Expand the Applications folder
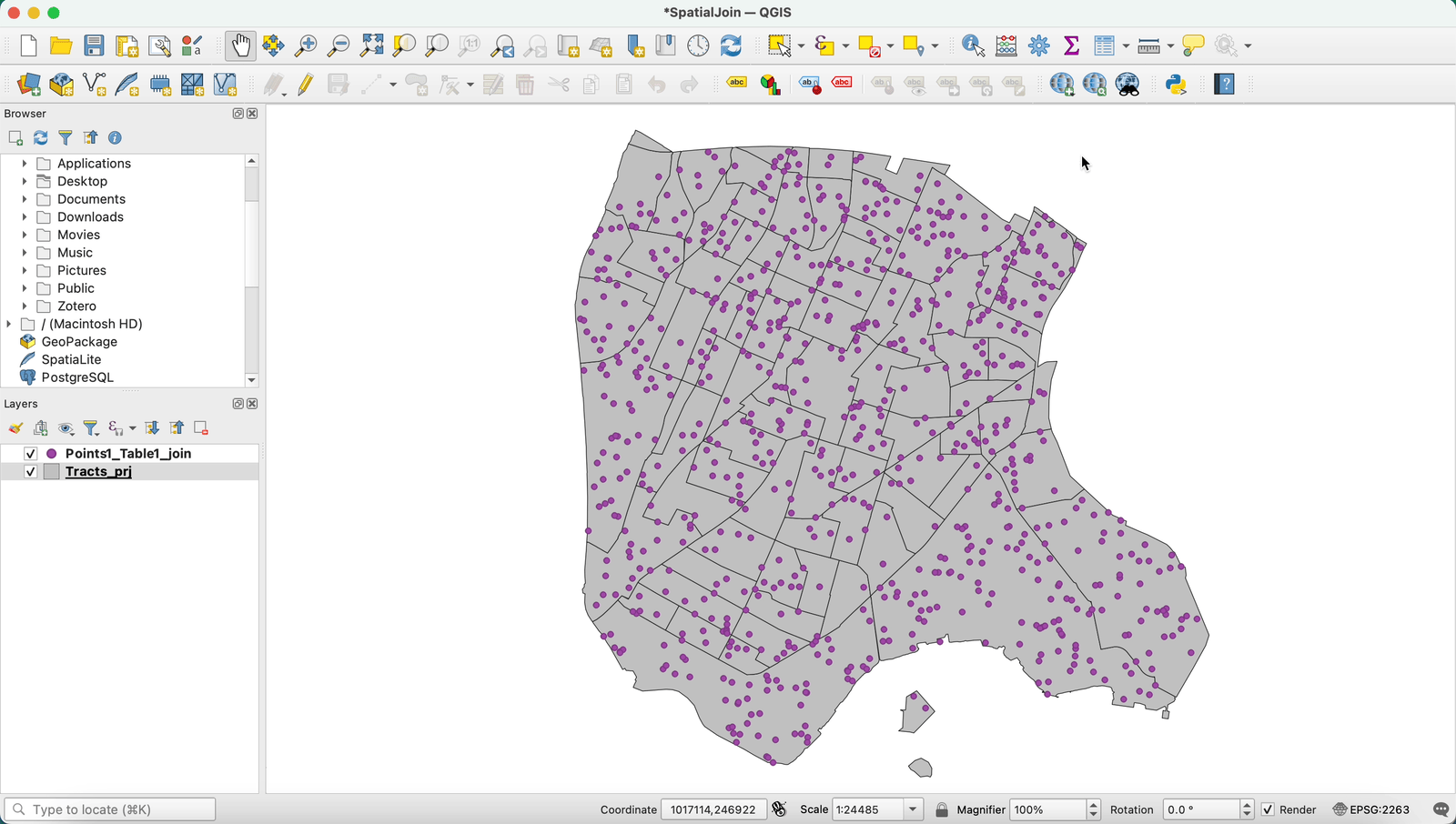Screen dimensions: 1456x824 click(25, 164)
